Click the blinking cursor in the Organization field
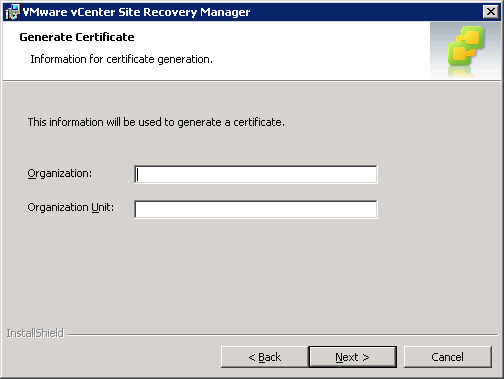Screen dimensions: 504x379 pos(138,174)
